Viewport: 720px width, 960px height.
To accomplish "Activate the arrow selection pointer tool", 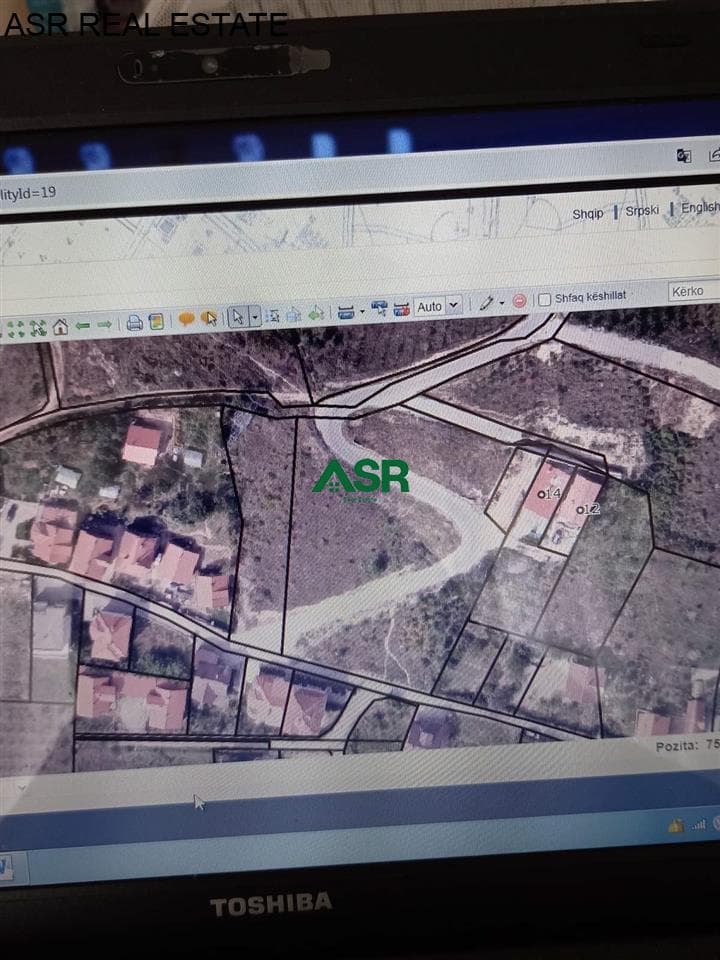I will (x=238, y=317).
